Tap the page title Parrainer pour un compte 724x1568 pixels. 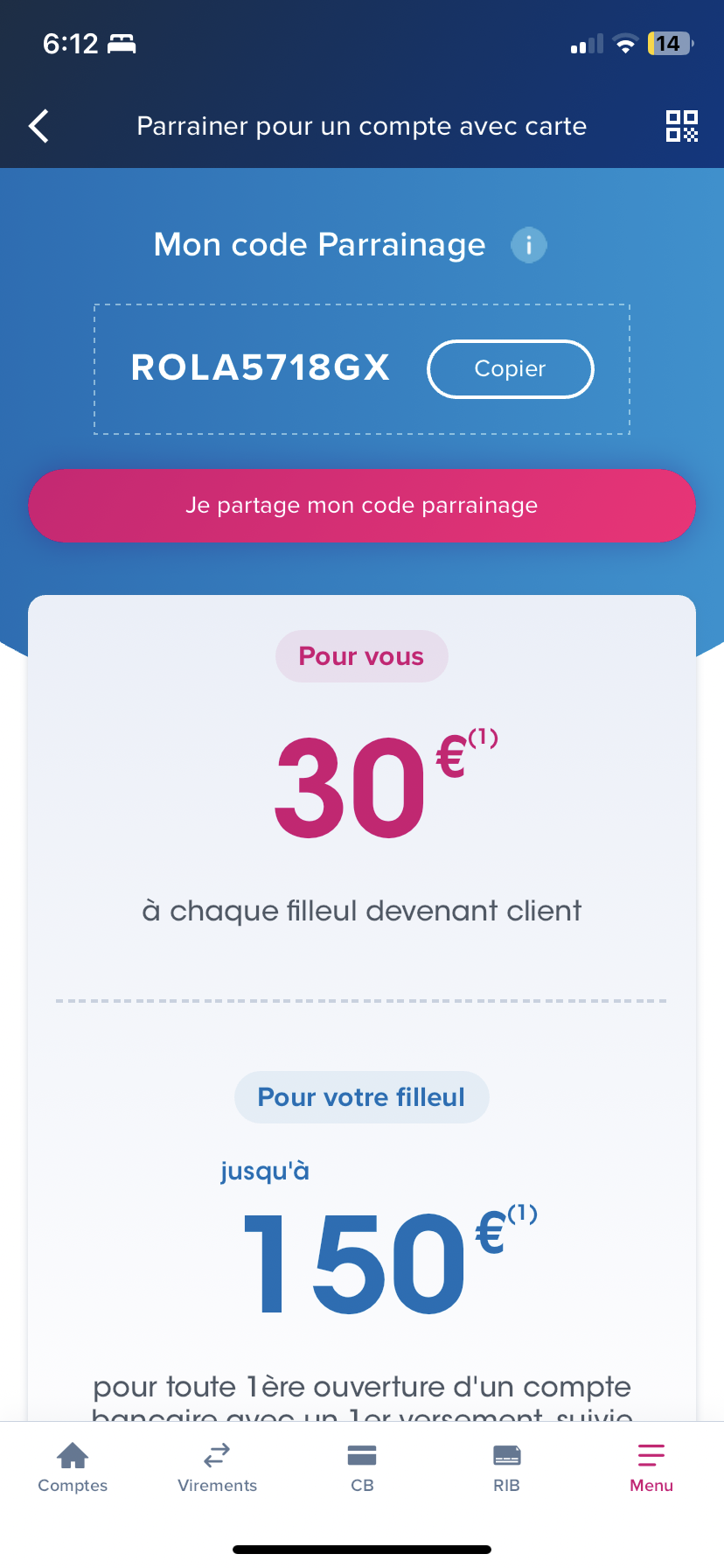(x=362, y=126)
